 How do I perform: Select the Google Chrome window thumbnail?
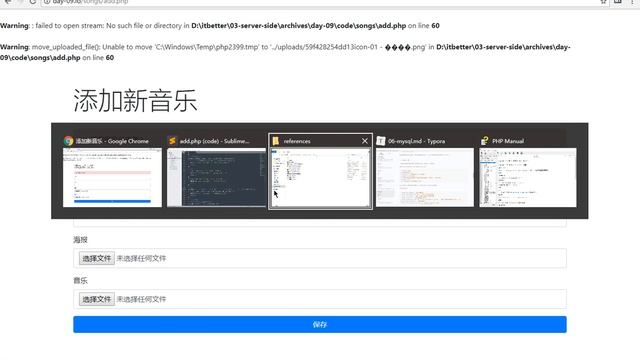tap(112, 178)
